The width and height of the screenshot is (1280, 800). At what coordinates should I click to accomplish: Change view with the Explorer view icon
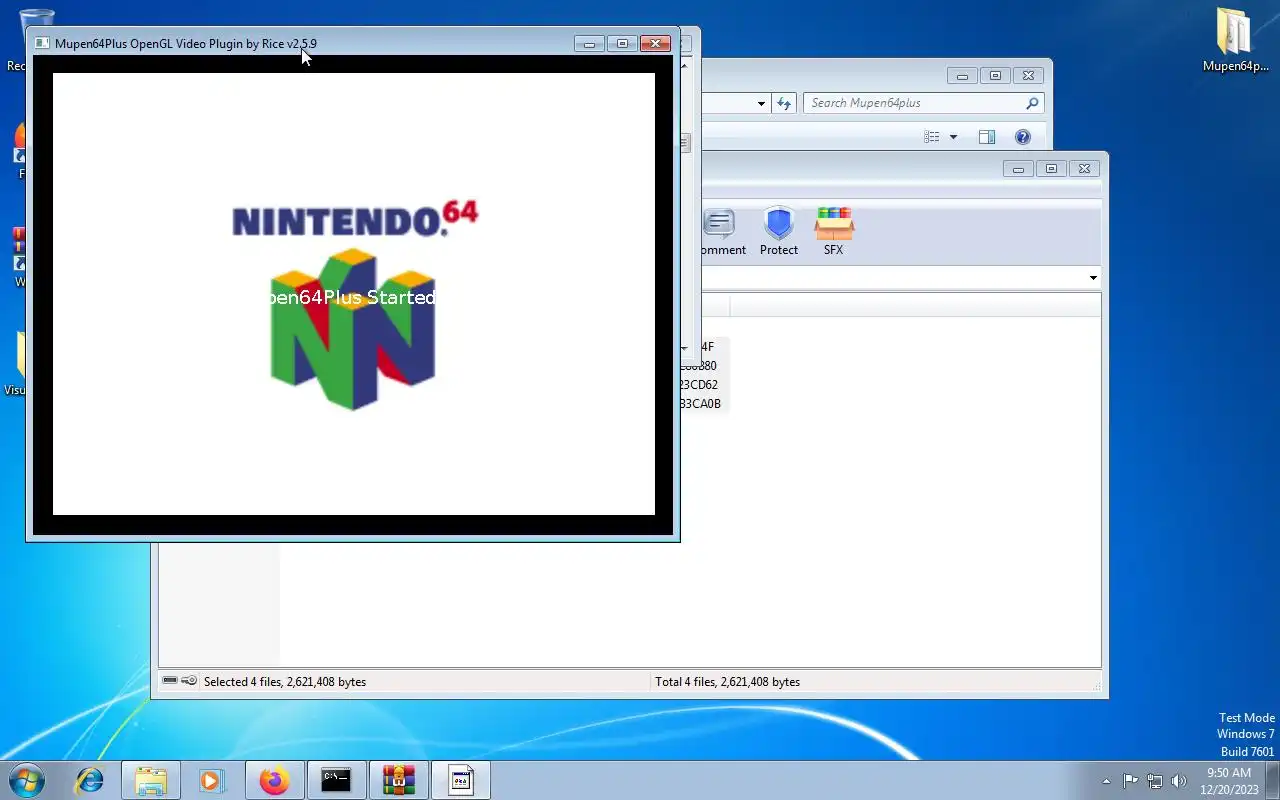point(932,137)
